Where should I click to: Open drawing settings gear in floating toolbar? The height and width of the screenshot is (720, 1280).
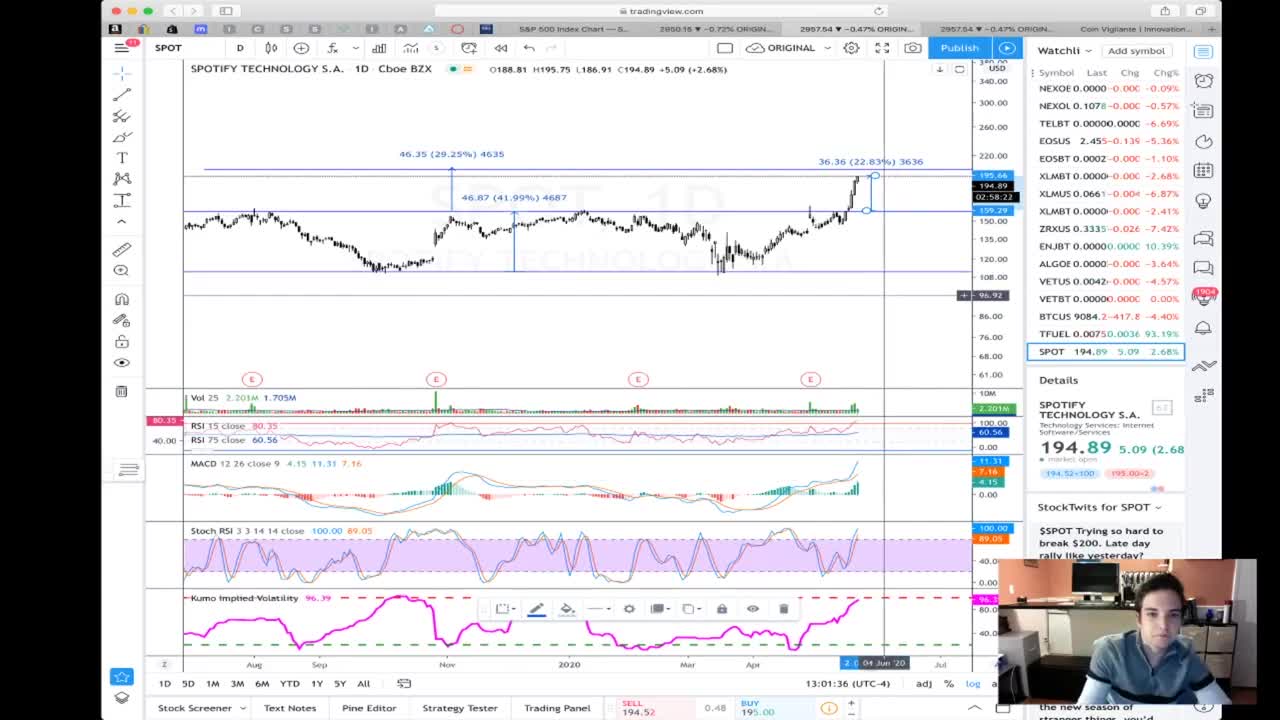point(629,609)
